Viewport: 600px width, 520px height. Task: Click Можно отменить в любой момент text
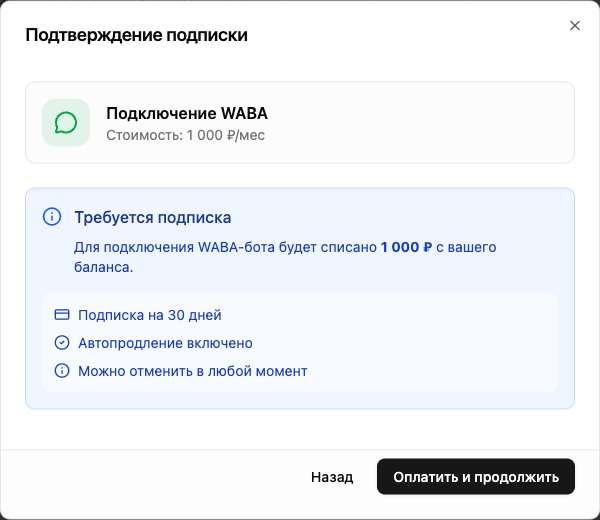pyautogui.click(x=192, y=371)
